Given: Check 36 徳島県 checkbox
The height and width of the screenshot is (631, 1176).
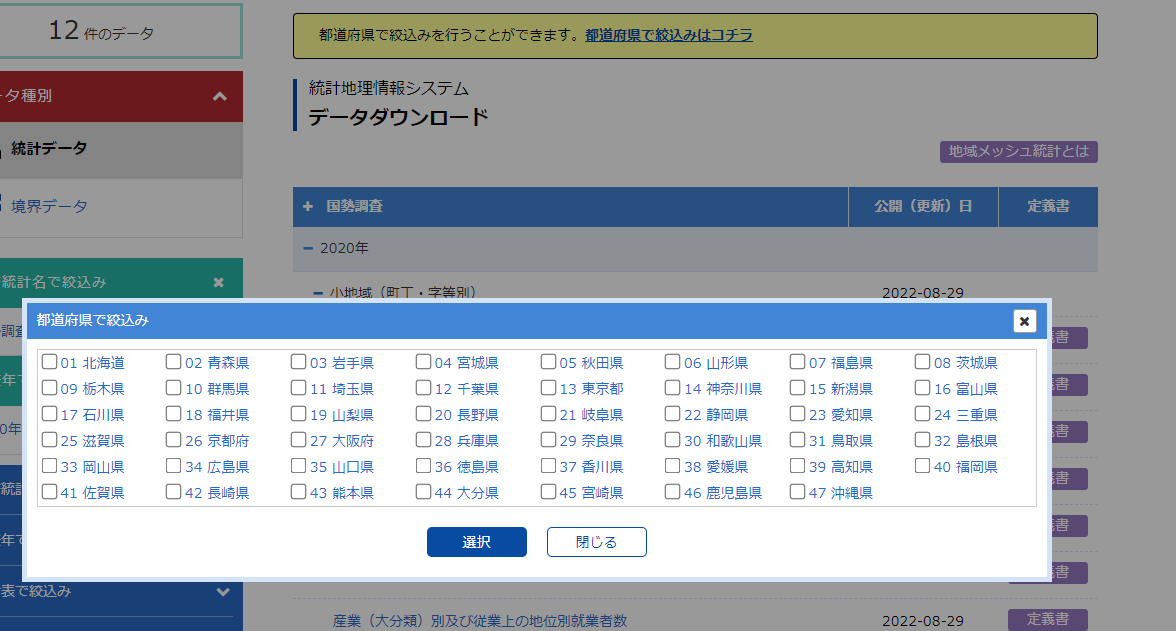Looking at the screenshot, I should (423, 466).
